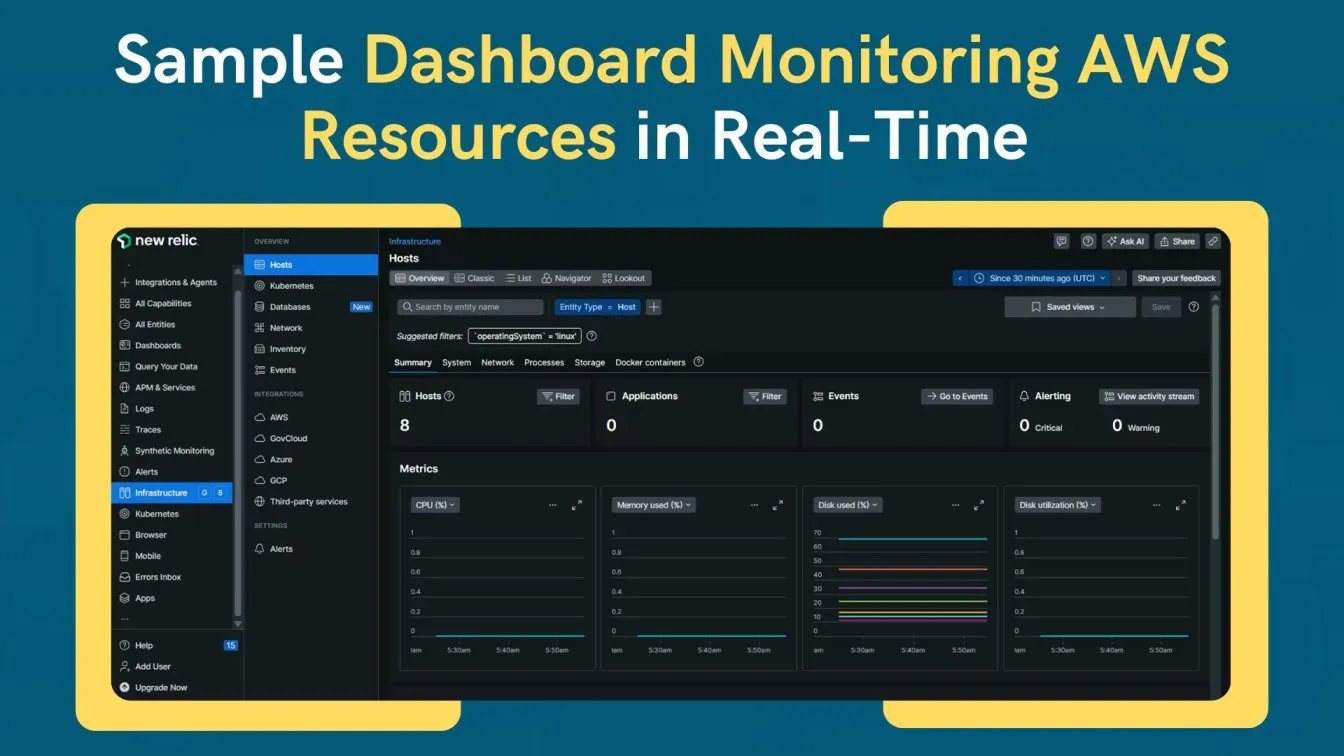Go to All Entities
The width and height of the screenshot is (1344, 756).
(155, 325)
